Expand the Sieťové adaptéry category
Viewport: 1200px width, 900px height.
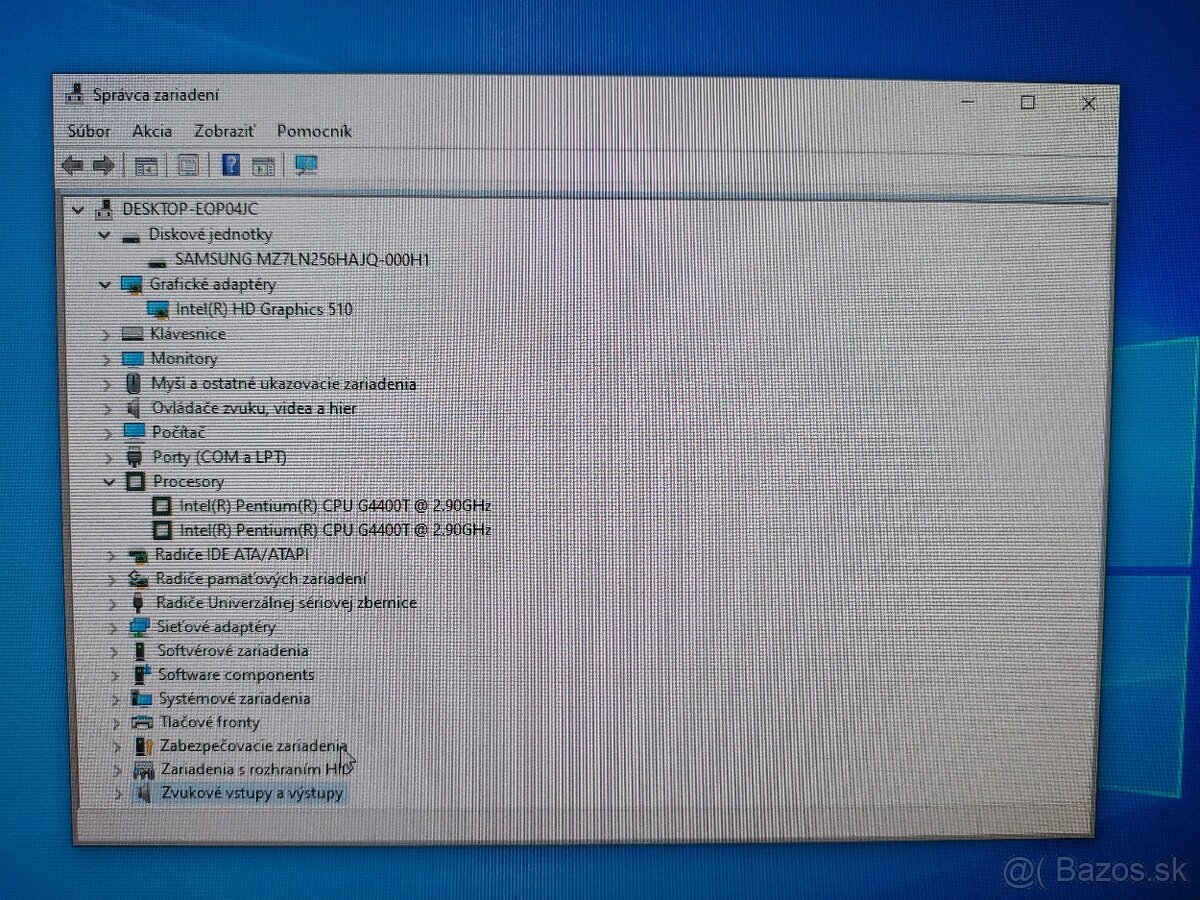(112, 627)
